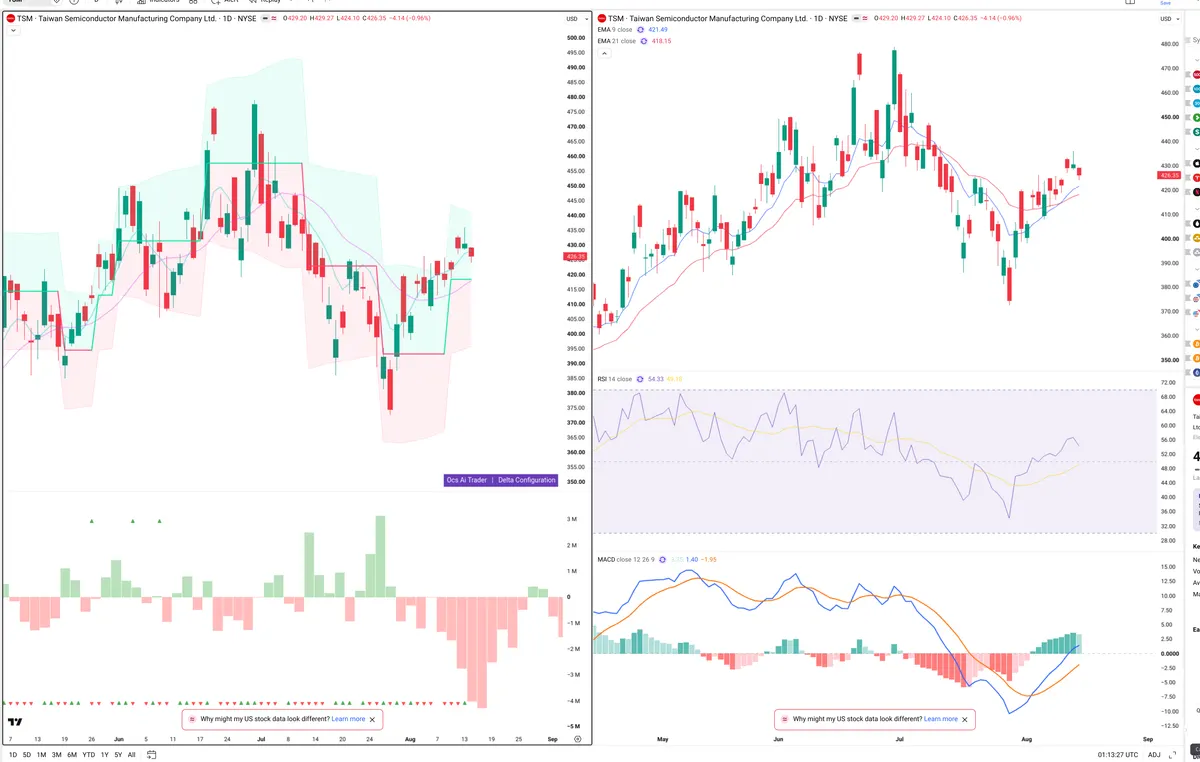Click the EMA 21 refresh icon

click(643, 41)
